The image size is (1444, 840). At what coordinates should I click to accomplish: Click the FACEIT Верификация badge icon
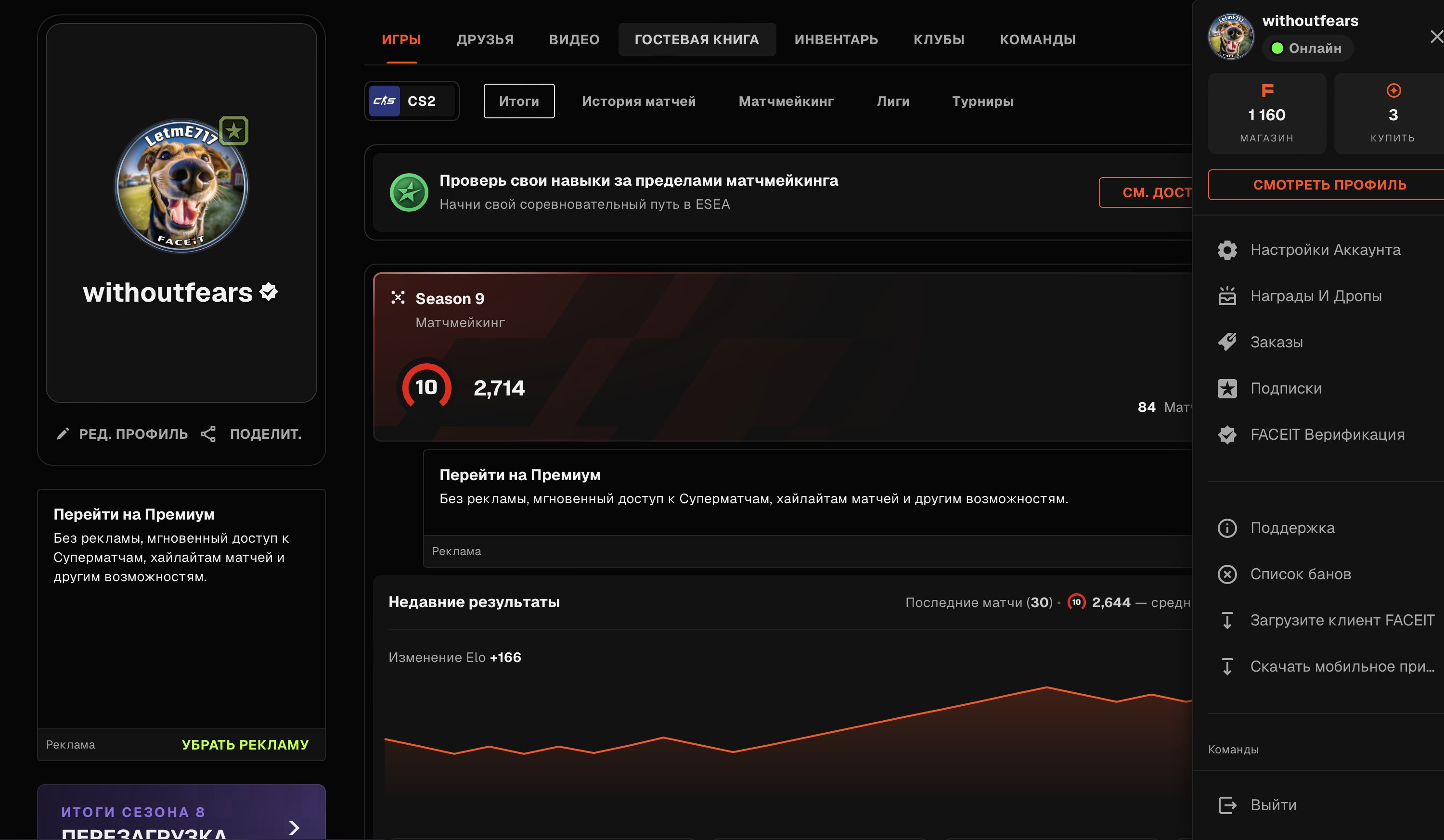click(1227, 434)
